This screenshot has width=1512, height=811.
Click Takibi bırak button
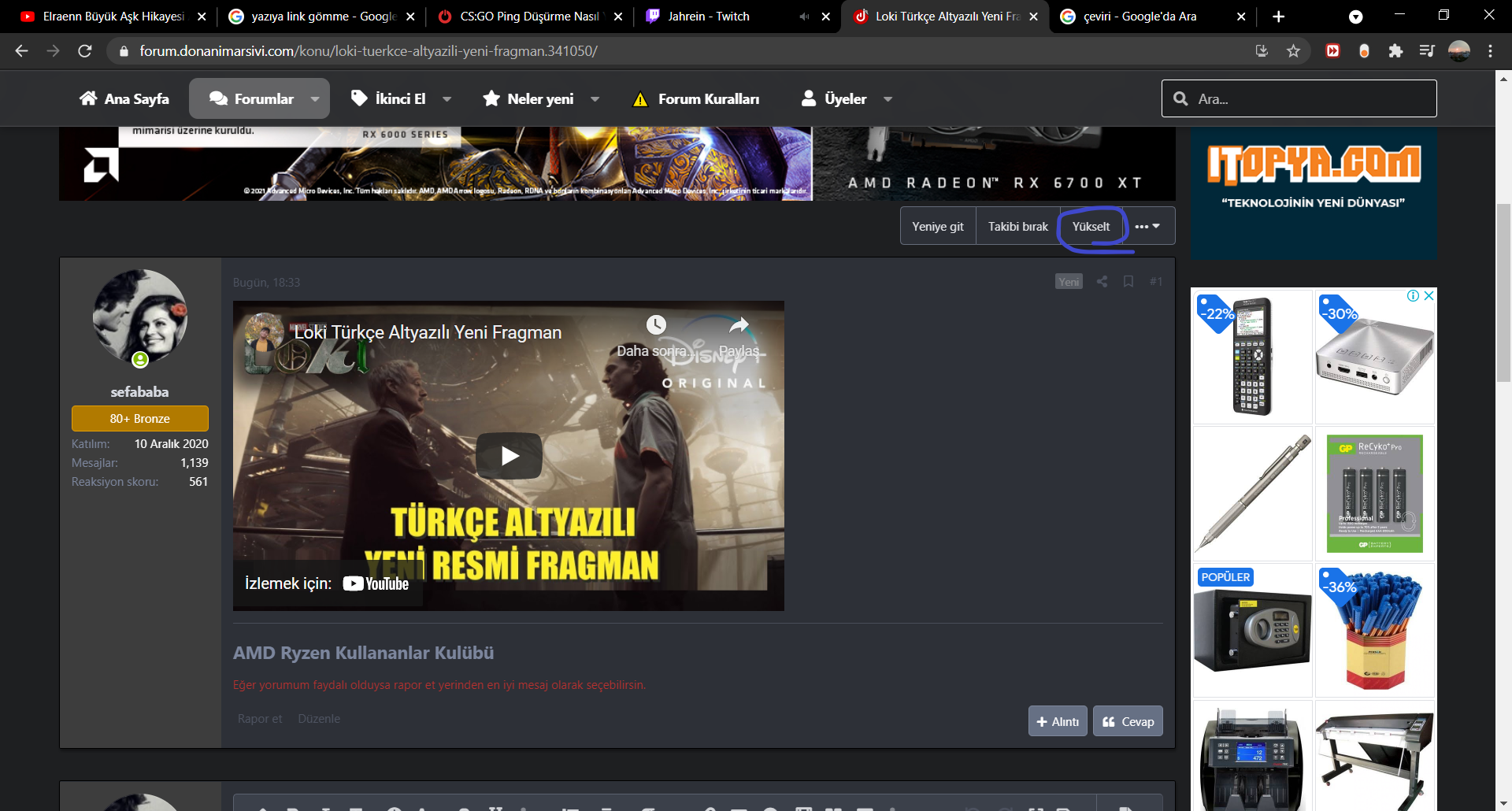coord(1018,227)
